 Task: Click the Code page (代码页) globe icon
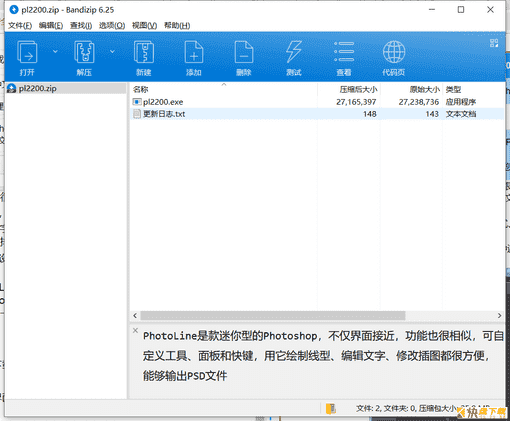tap(394, 52)
